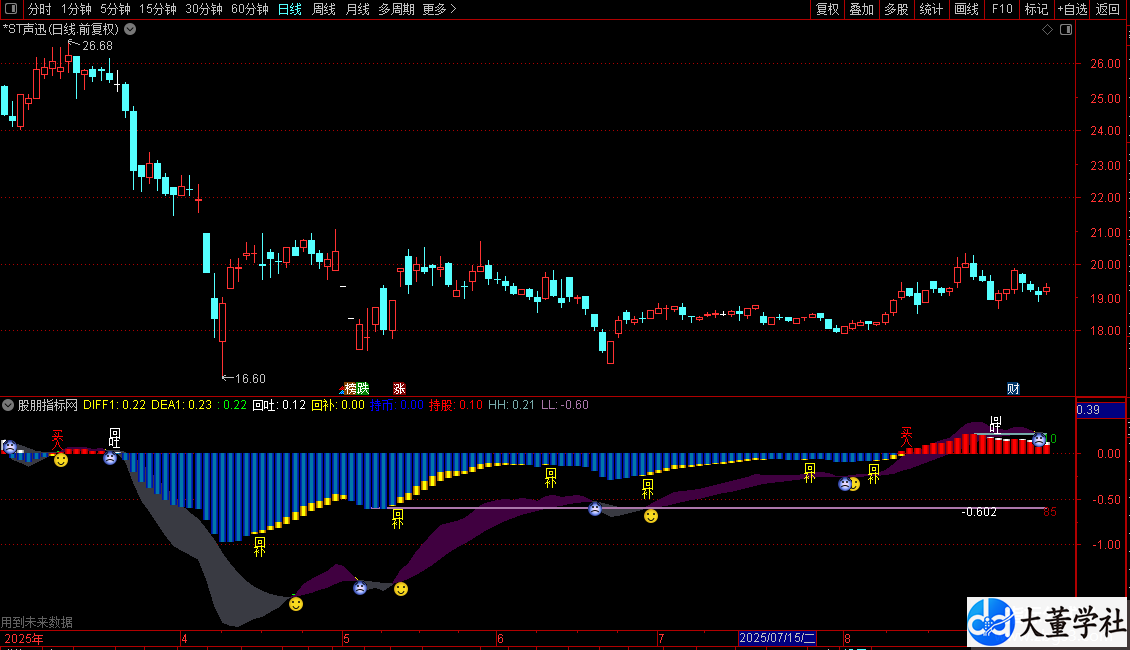The image size is (1130, 650).
Task: Toggle the left sidebar panel icon
Action: tap(11, 9)
